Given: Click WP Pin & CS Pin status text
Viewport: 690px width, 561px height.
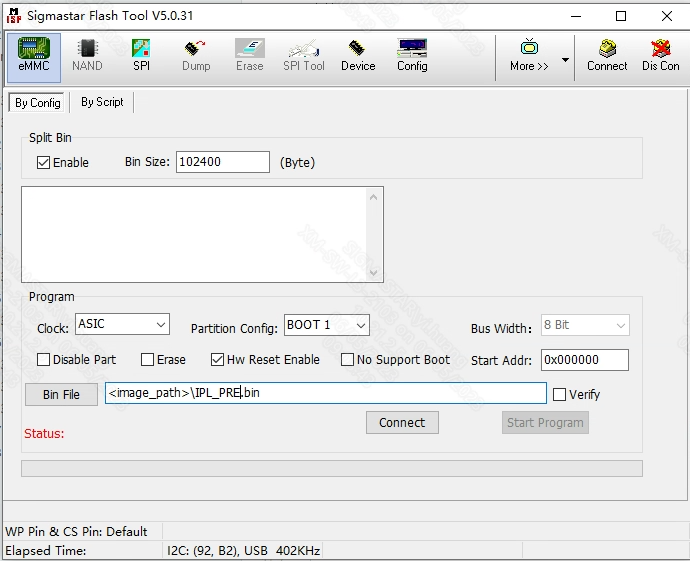Looking at the screenshot, I should (76, 532).
